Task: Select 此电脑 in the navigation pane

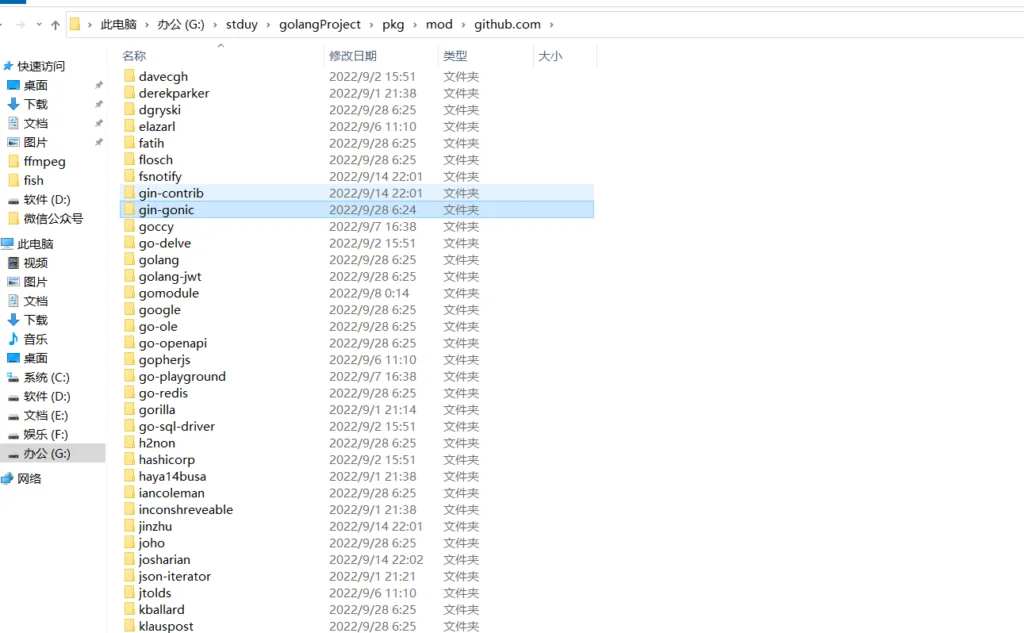Action: 35,244
